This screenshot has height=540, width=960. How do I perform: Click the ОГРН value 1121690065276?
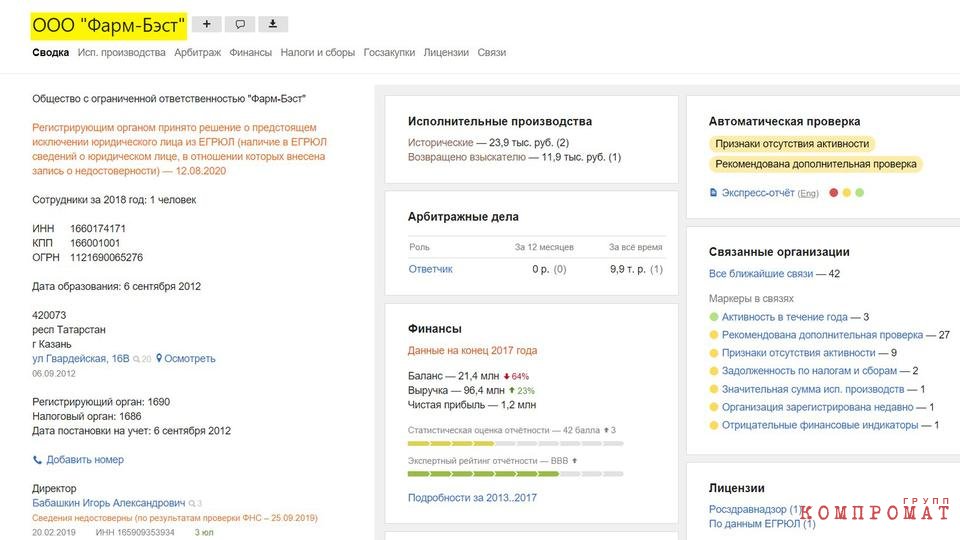pos(107,258)
